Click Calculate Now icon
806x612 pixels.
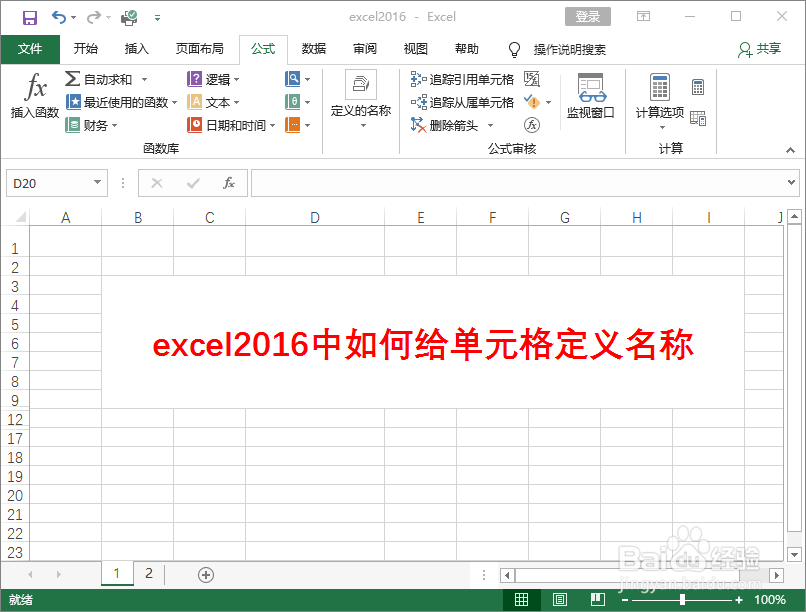[x=698, y=87]
